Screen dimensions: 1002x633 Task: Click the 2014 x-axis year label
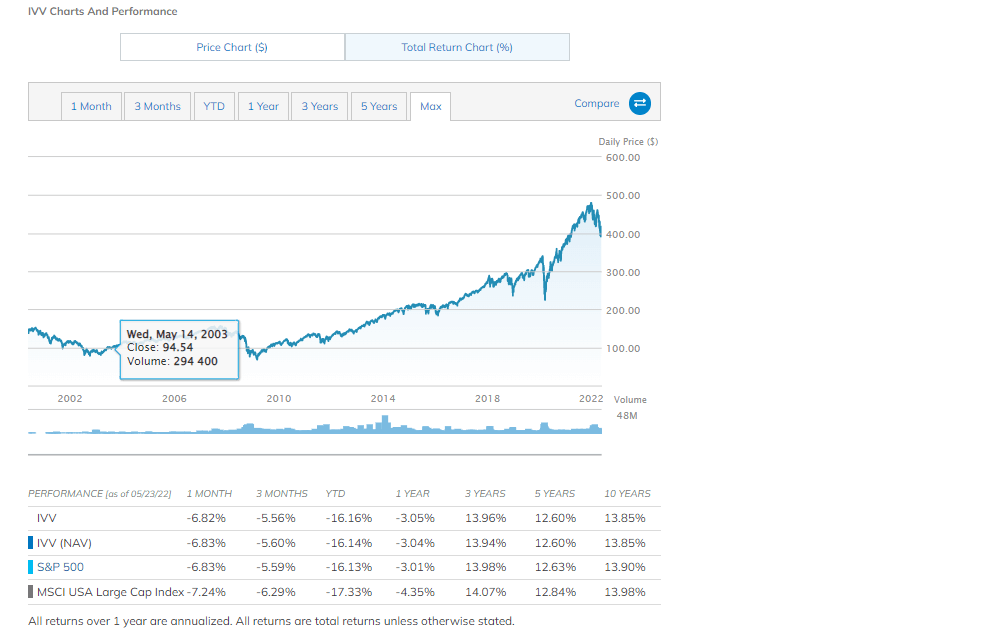[x=383, y=399]
